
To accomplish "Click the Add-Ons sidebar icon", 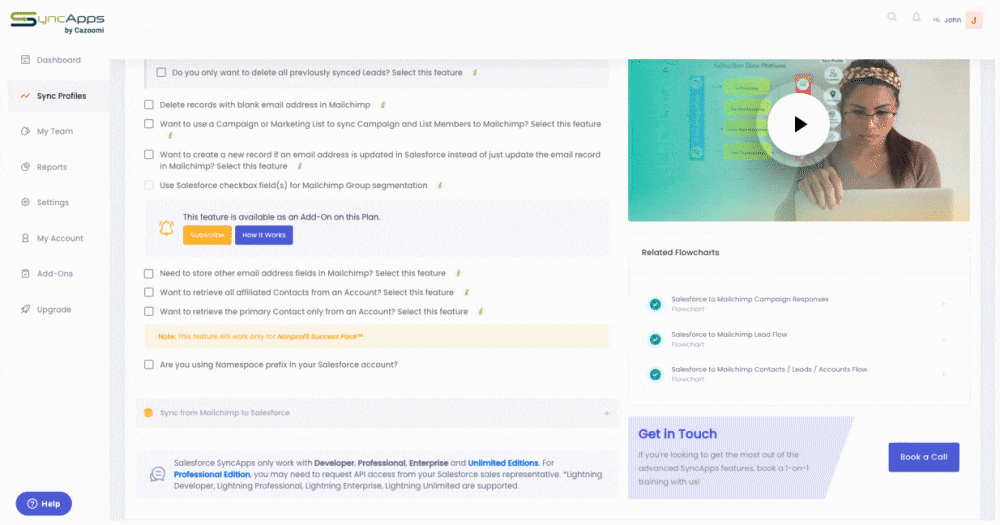I will pyautogui.click(x=25, y=274).
